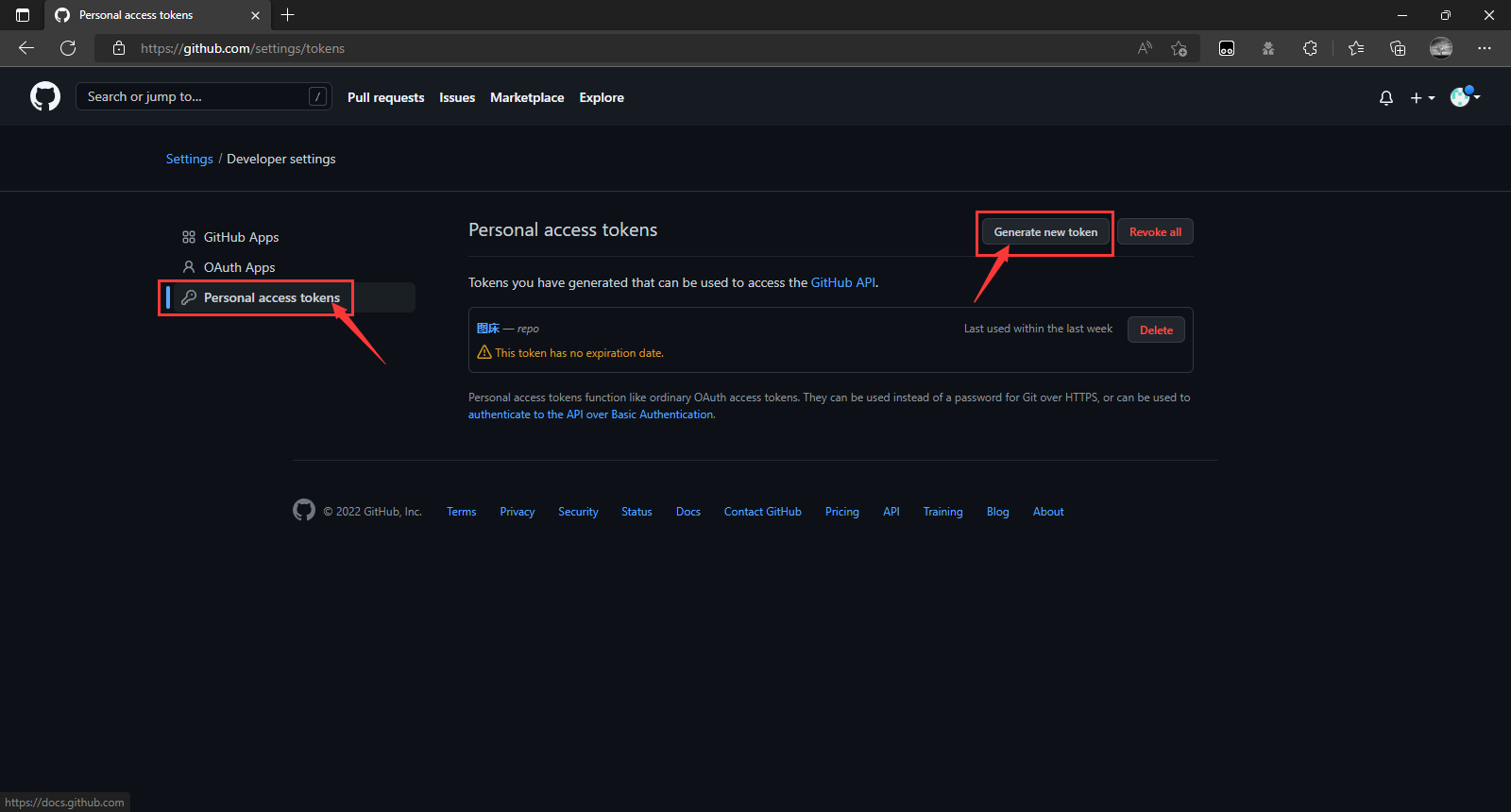Delete the 图床 token
1511x812 pixels.
pos(1156,330)
